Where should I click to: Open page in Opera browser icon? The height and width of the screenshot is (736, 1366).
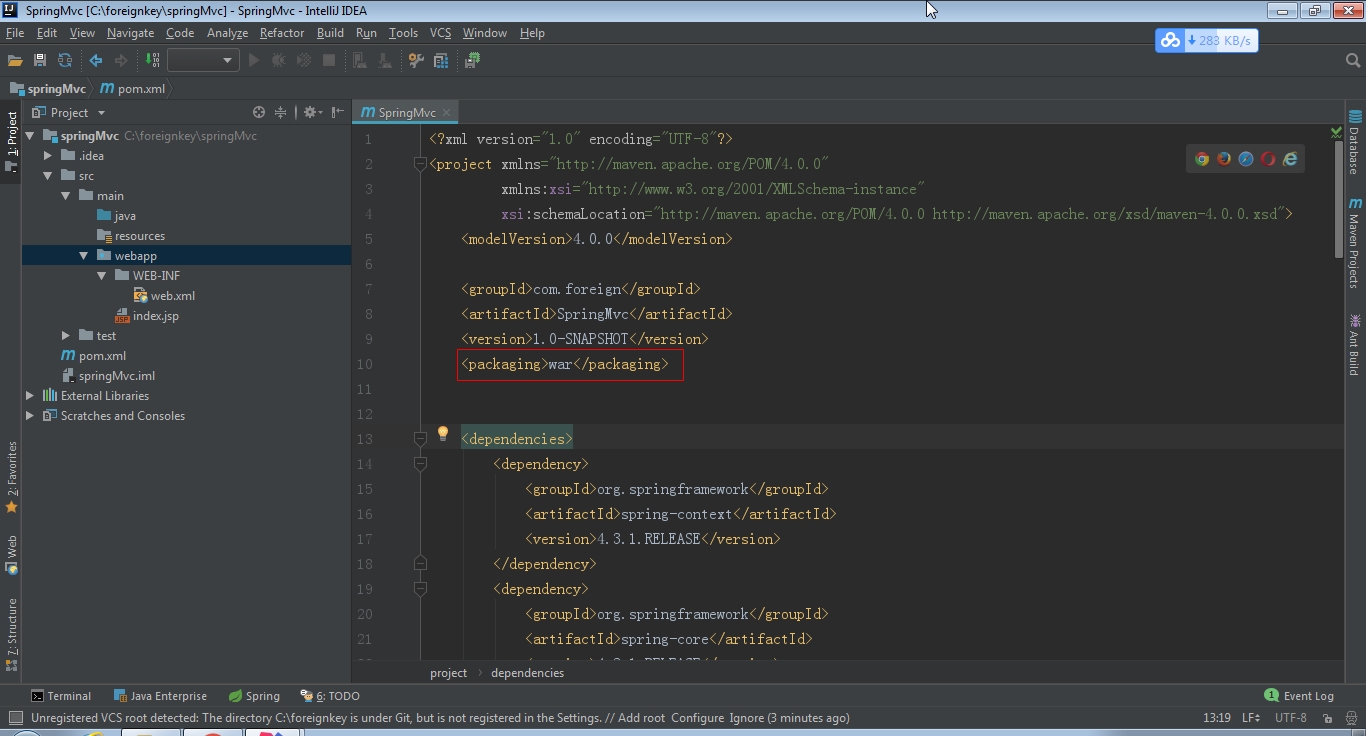(1268, 159)
